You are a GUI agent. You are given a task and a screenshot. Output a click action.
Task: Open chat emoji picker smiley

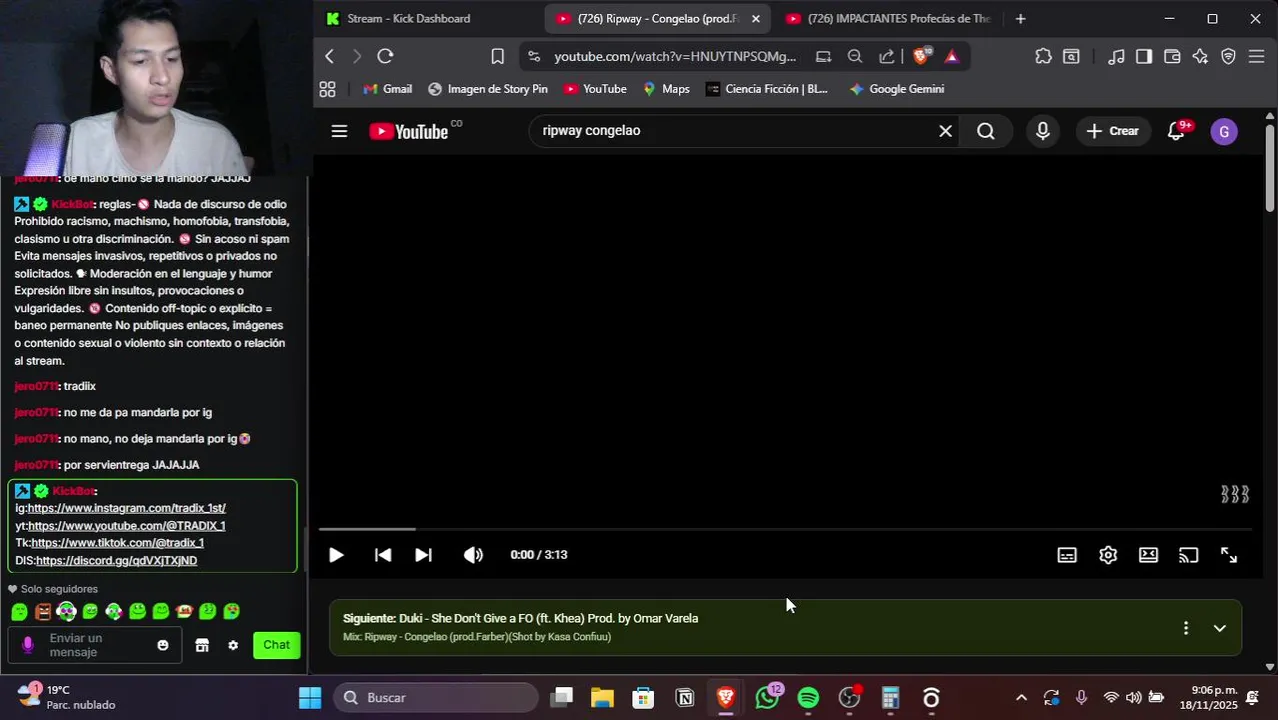click(163, 645)
